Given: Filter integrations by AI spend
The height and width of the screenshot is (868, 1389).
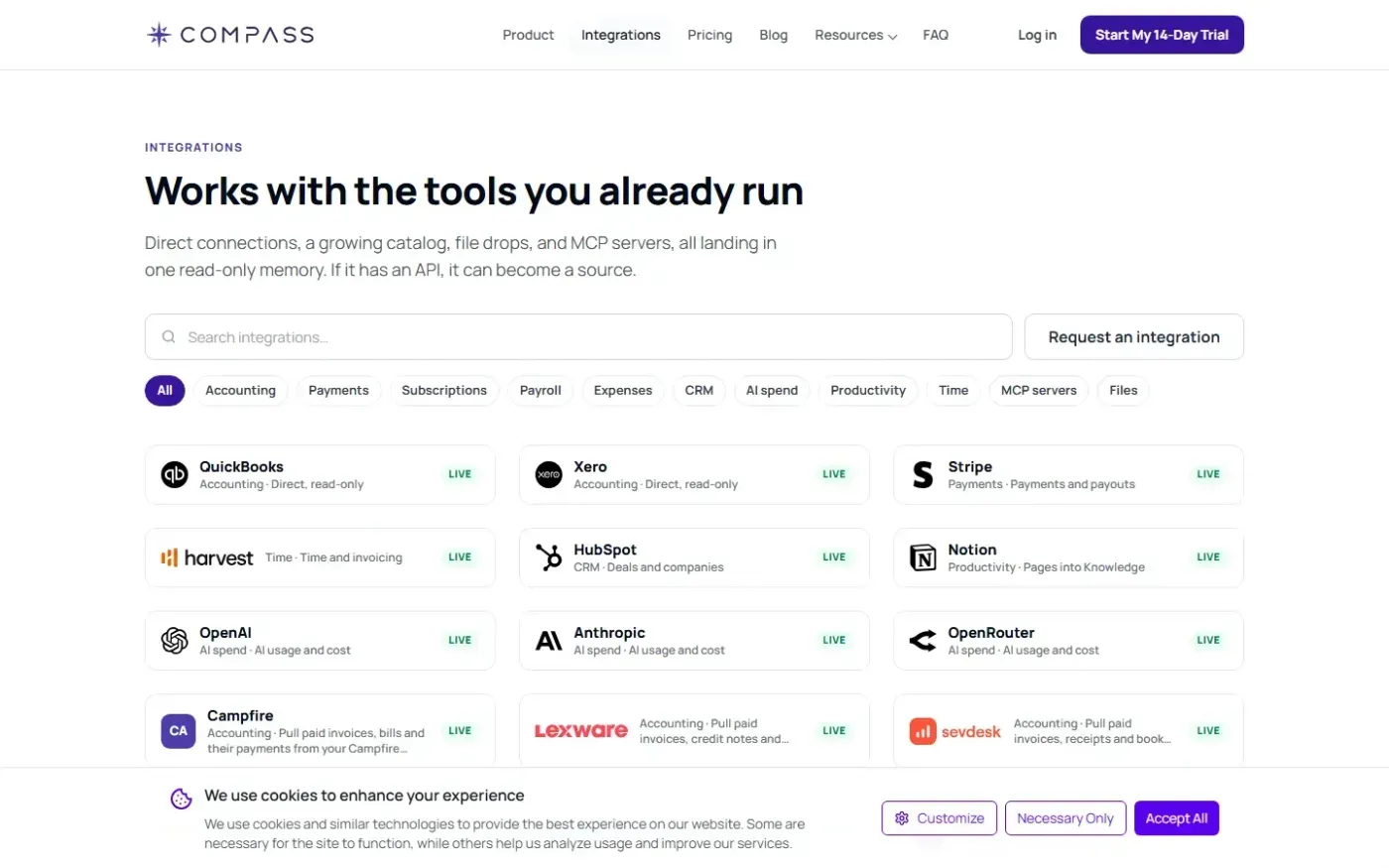Looking at the screenshot, I should coord(772,391).
